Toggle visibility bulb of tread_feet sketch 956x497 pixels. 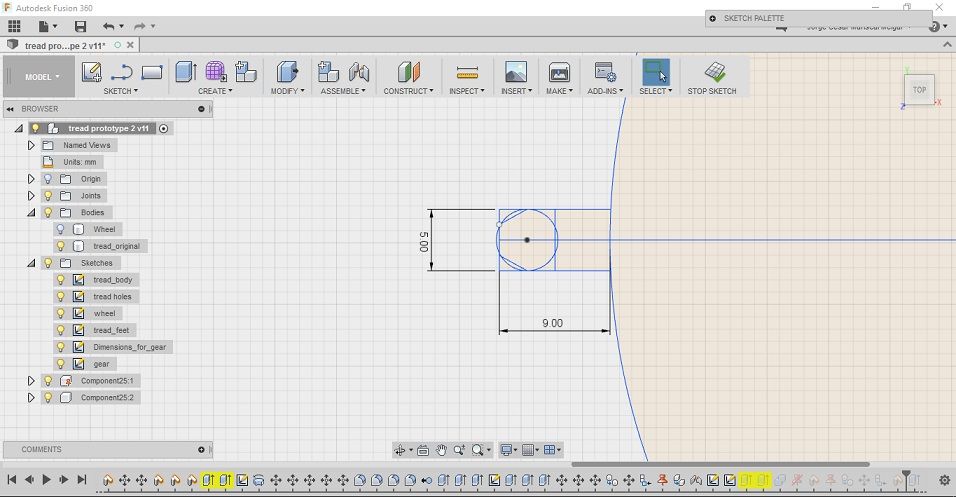[x=60, y=330]
